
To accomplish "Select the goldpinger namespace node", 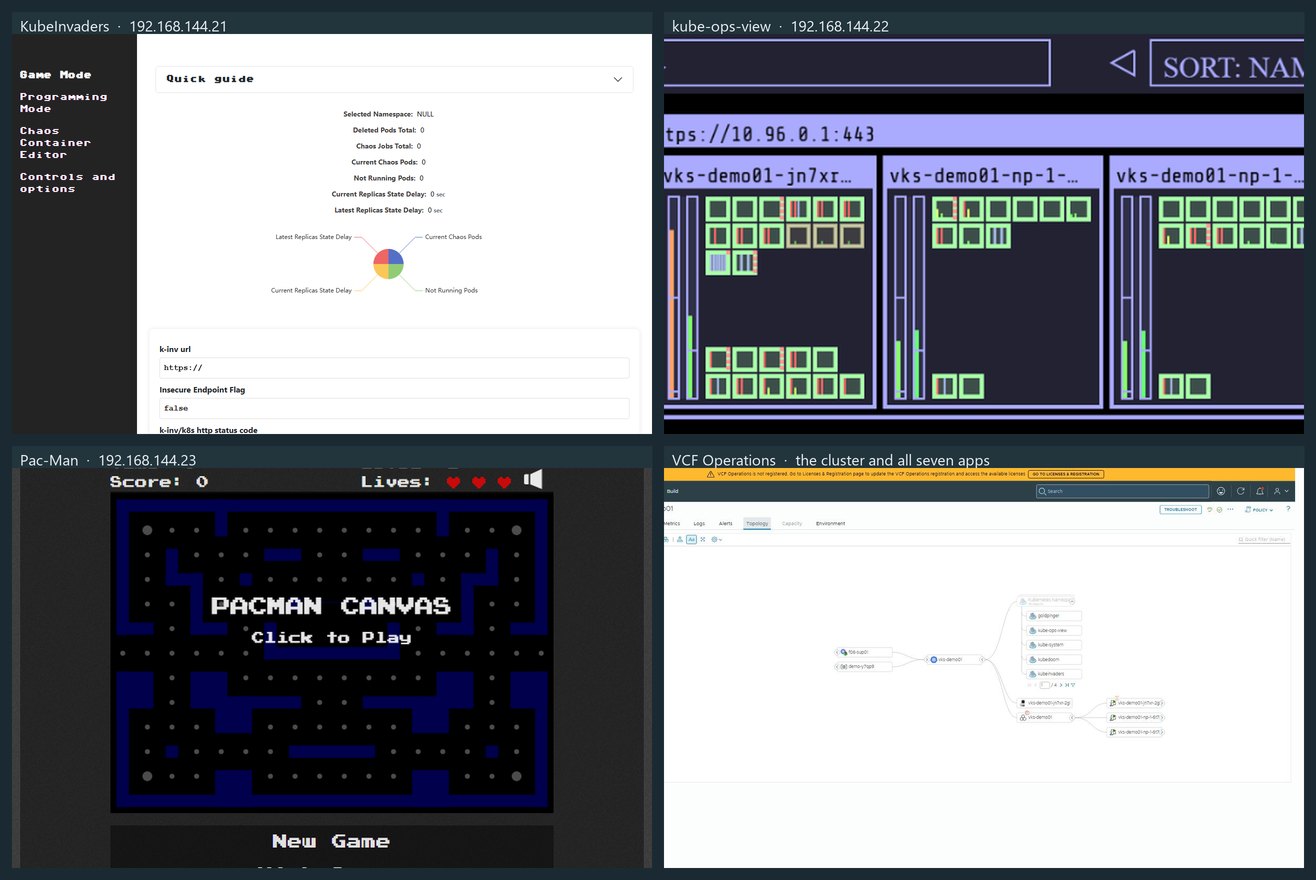I will [1054, 616].
